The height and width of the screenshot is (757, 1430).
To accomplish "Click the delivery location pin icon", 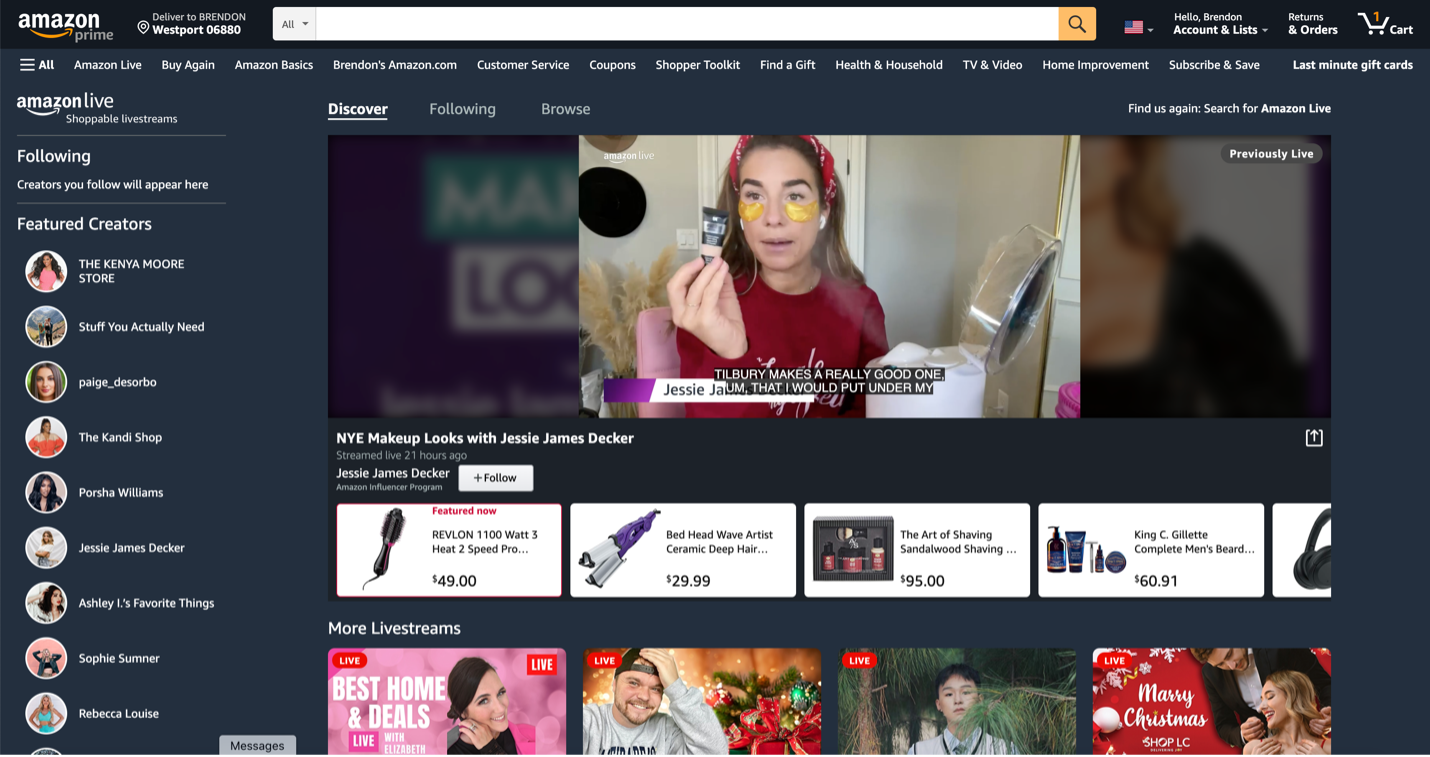I will pyautogui.click(x=143, y=27).
